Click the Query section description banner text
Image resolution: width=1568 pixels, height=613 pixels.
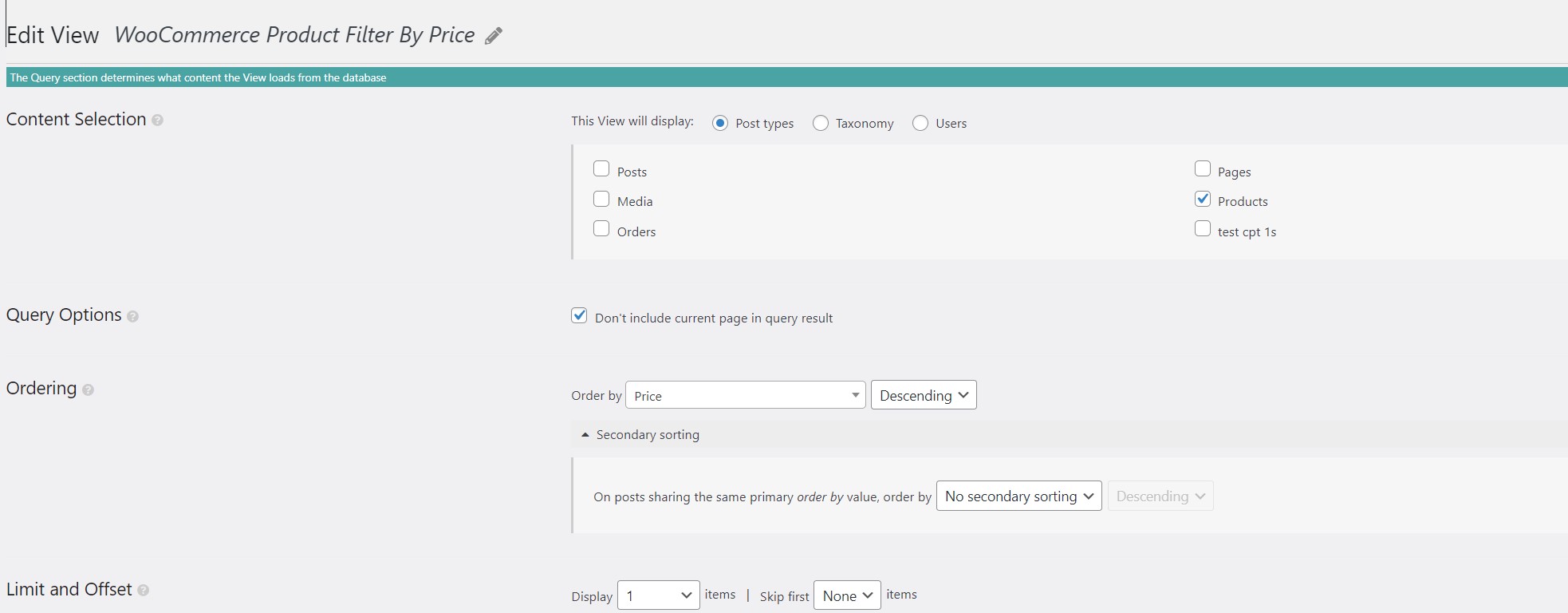tap(198, 77)
